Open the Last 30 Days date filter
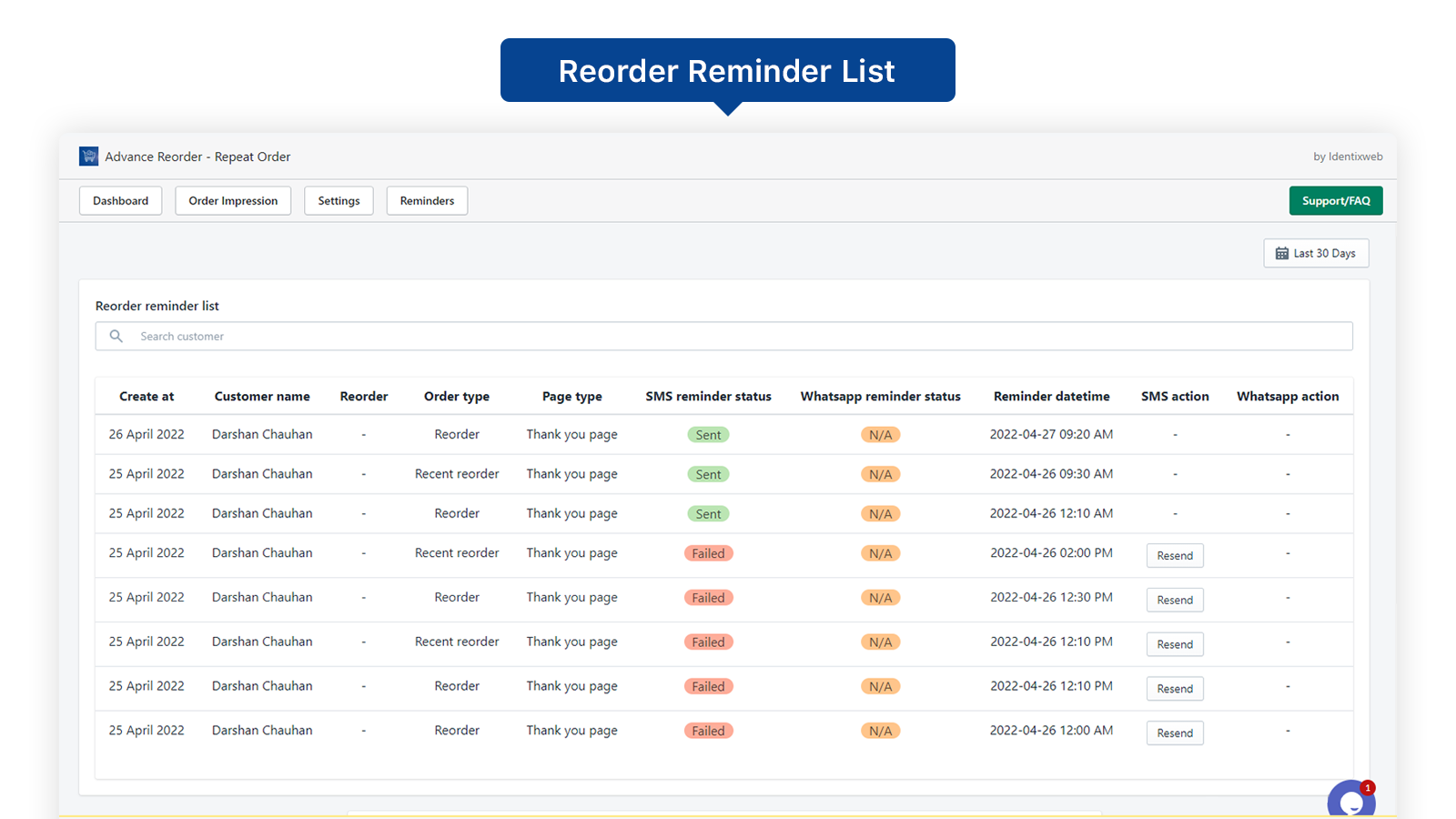 click(1316, 253)
